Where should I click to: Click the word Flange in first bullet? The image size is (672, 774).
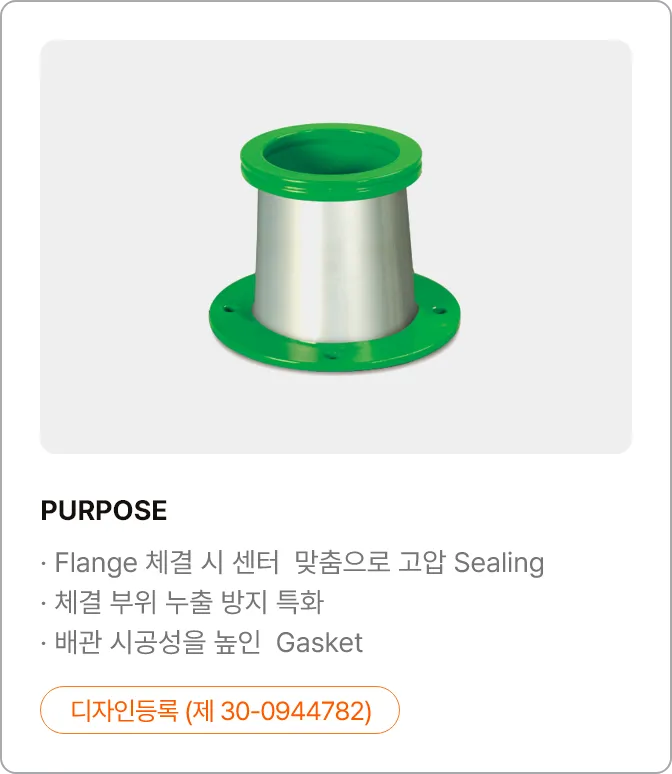96,563
